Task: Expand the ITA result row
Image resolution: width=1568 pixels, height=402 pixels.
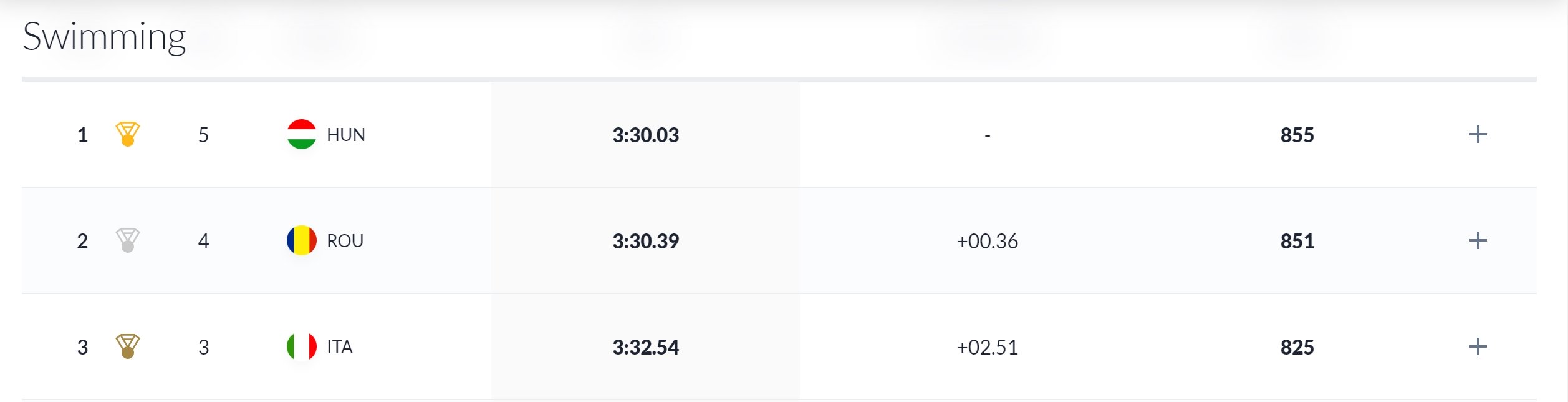Action: pyautogui.click(x=1478, y=346)
